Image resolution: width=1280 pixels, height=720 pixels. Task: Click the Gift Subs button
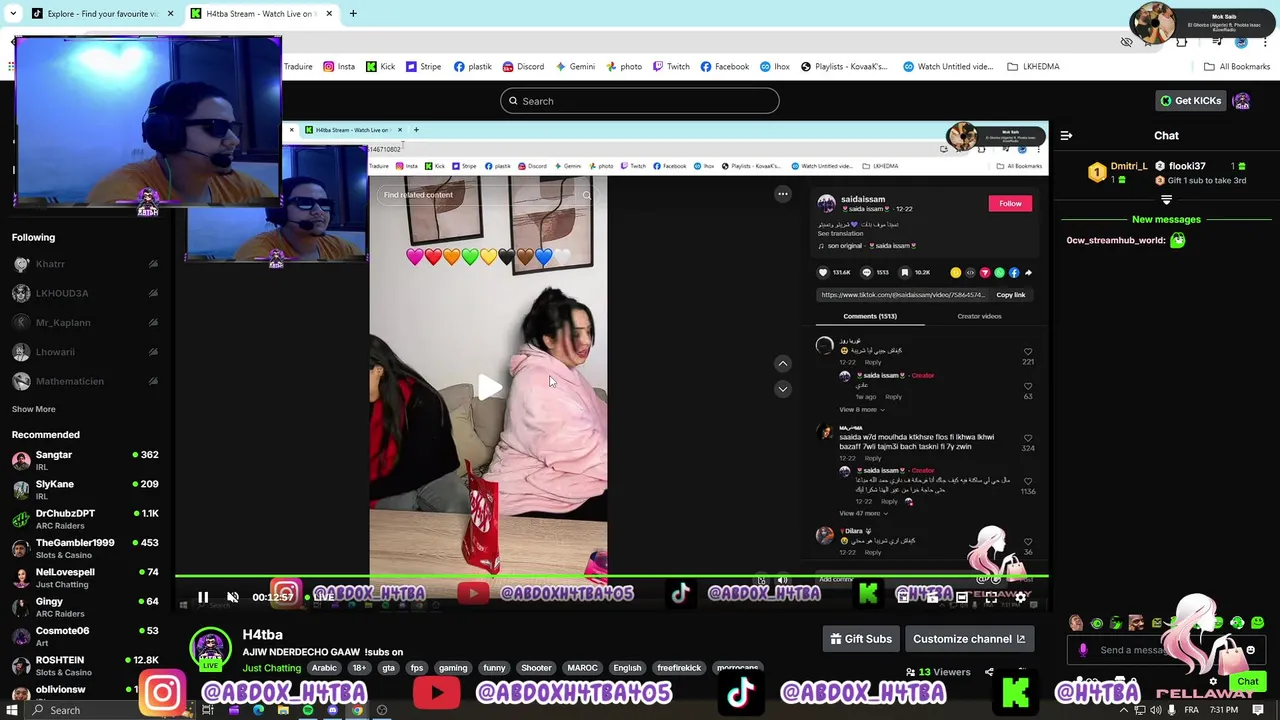(860, 639)
